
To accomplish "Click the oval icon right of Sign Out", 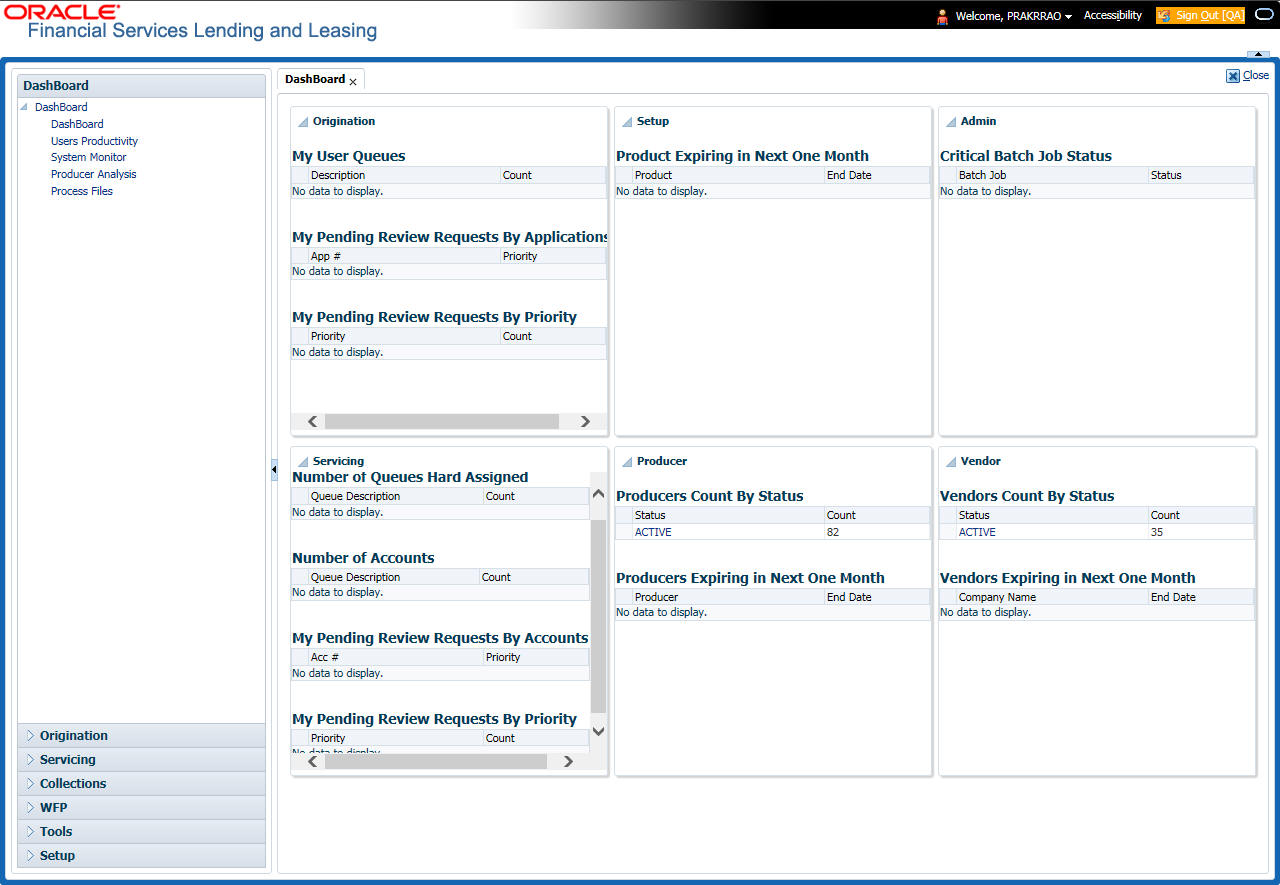I will tap(1263, 15).
